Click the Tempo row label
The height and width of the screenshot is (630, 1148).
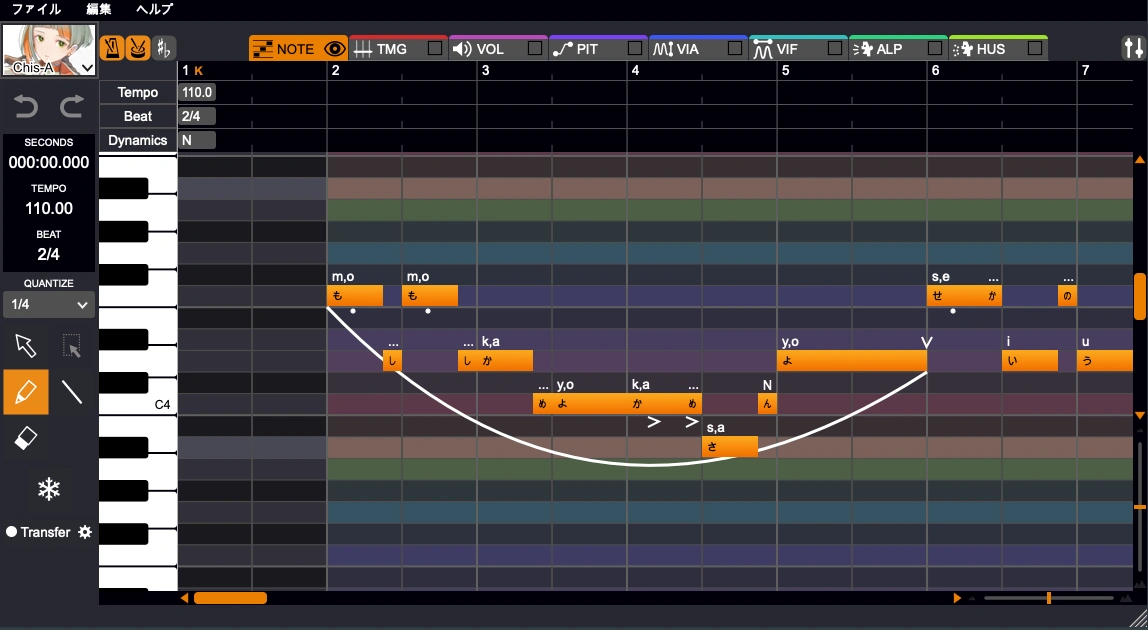click(x=138, y=92)
